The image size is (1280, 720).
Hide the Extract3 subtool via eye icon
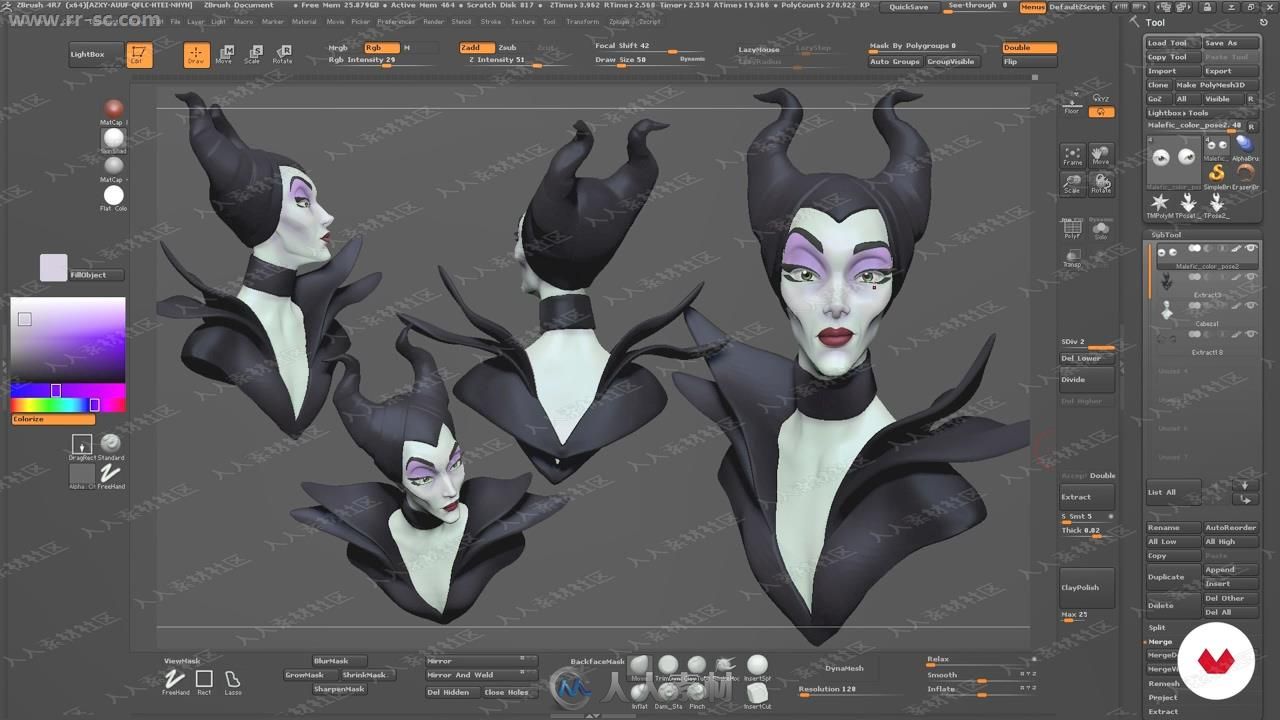pyautogui.click(x=1251, y=277)
